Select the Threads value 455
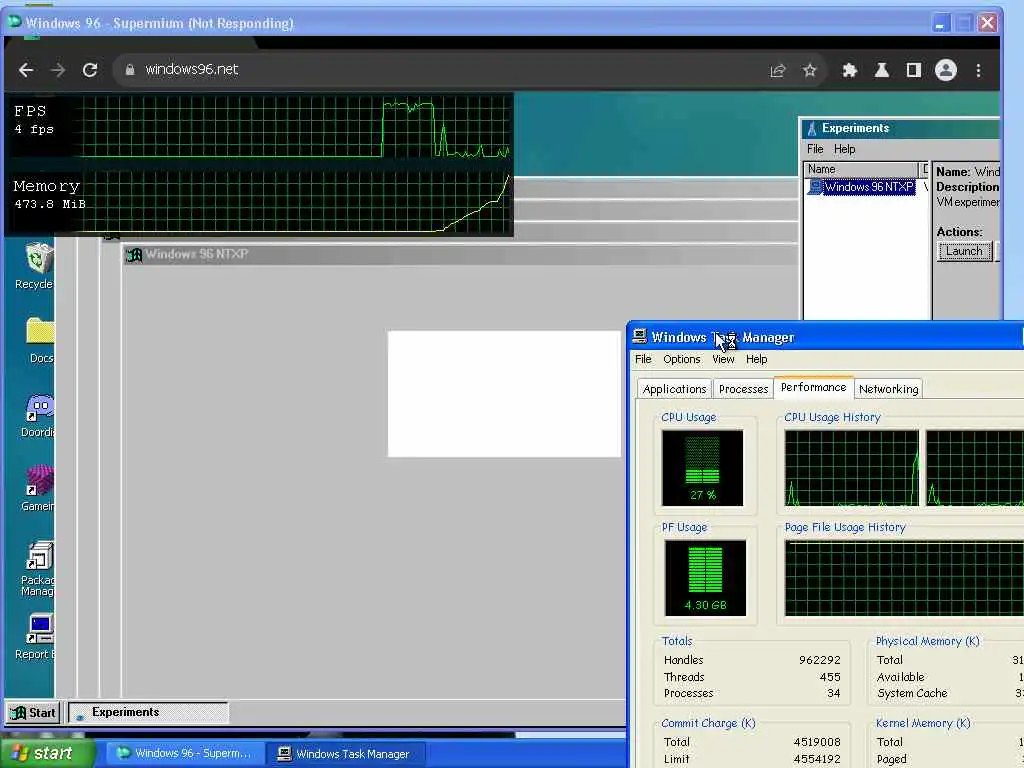 point(829,677)
